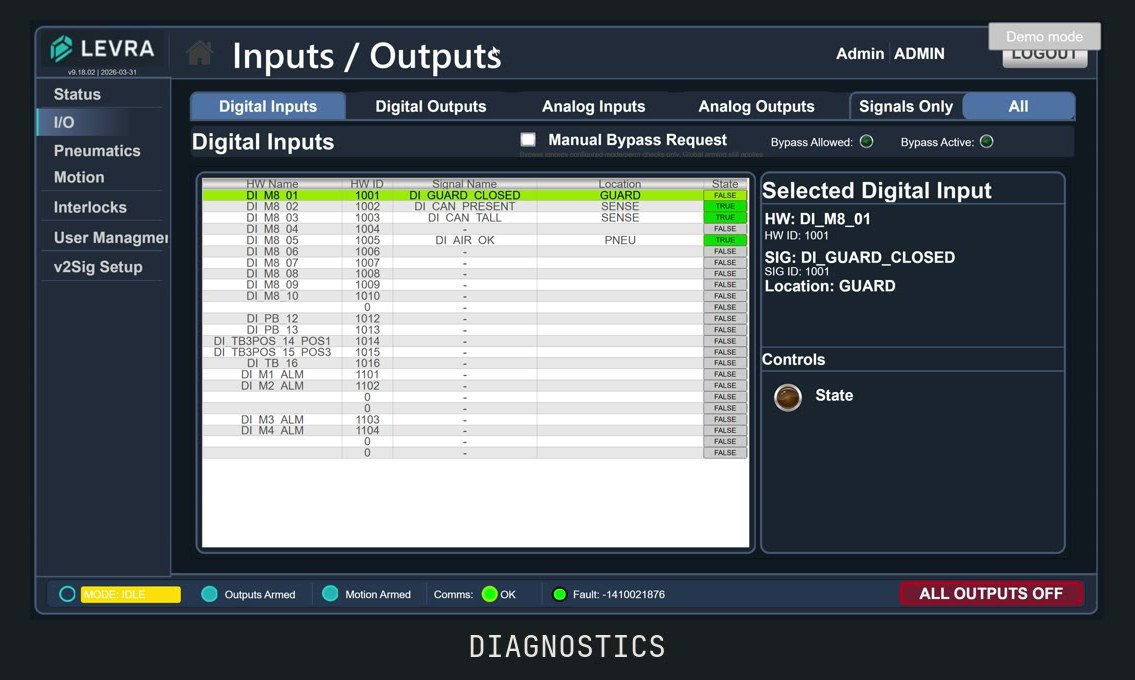Viewport: 1135px width, 680px height.
Task: Open the Digital Inputs tab
Action: coord(268,106)
